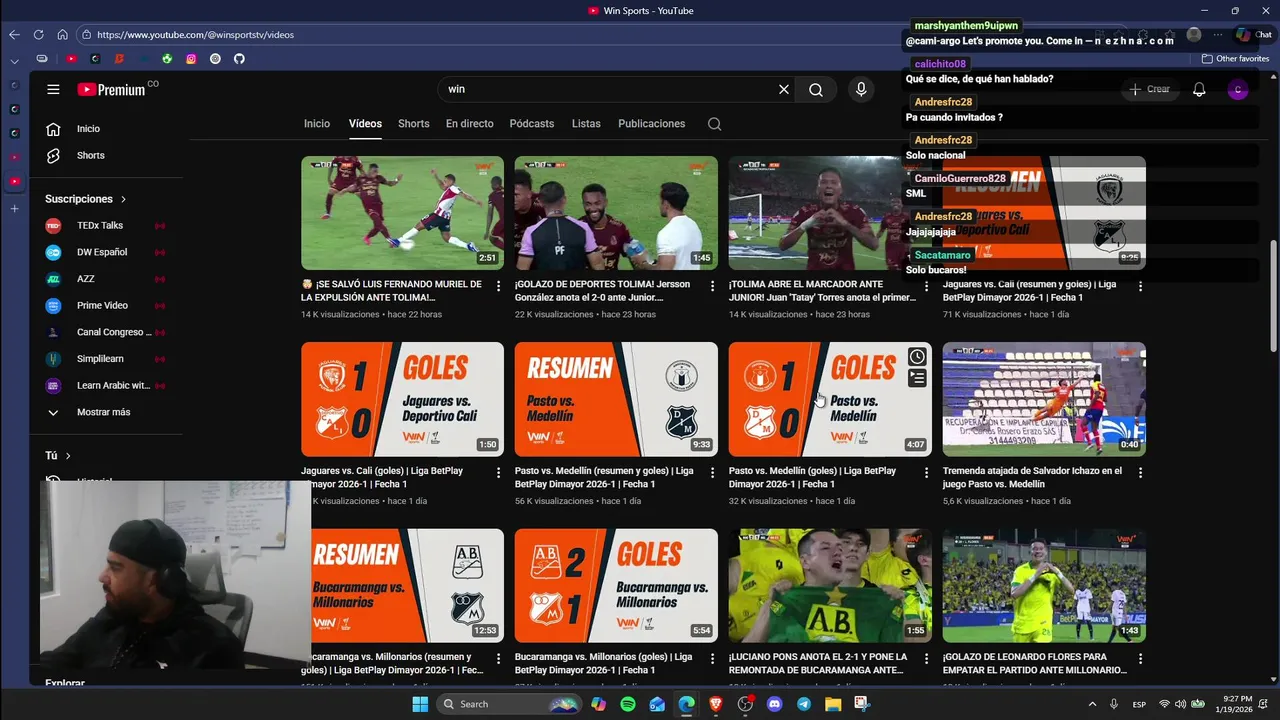1280x720 pixels.
Task: Switch to the Shorts channel tab
Action: click(414, 124)
